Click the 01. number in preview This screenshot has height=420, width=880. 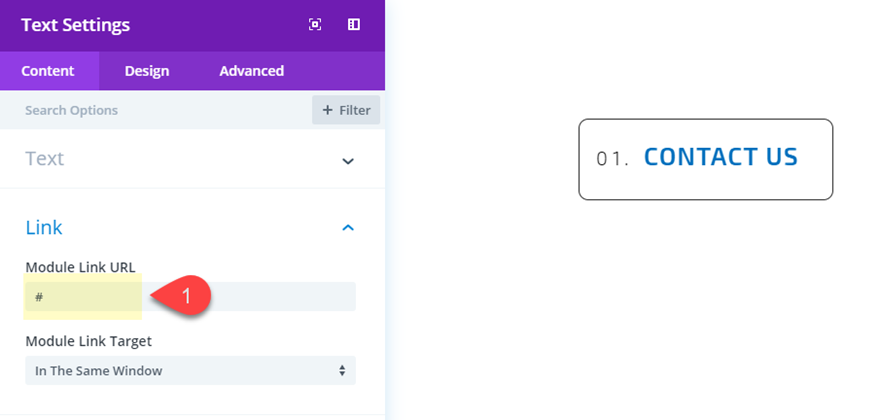click(612, 158)
